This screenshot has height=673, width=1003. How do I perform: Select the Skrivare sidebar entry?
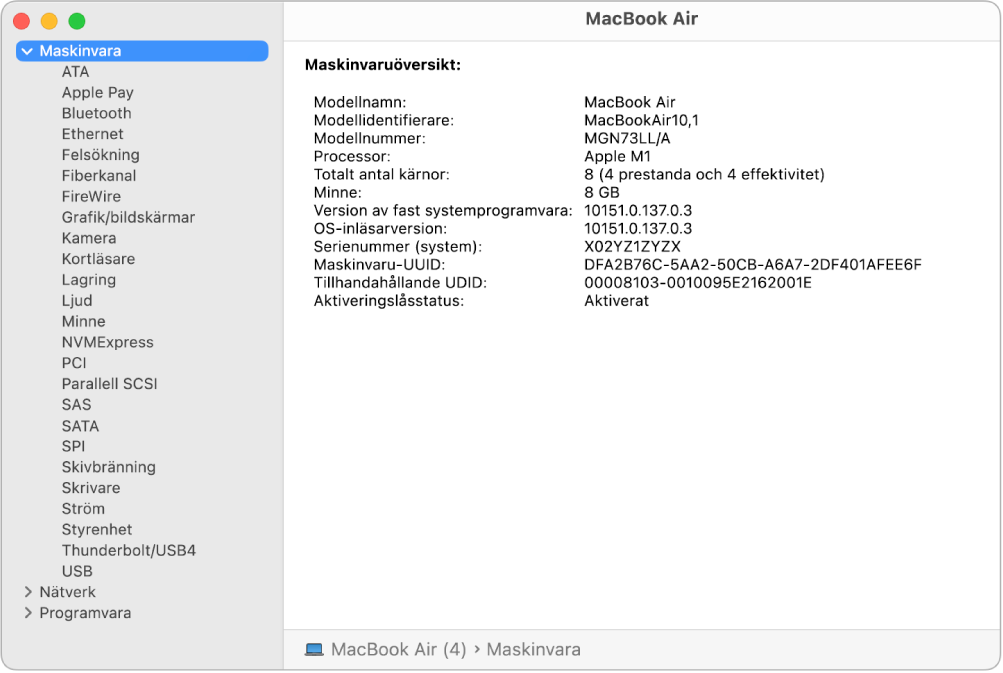91,488
